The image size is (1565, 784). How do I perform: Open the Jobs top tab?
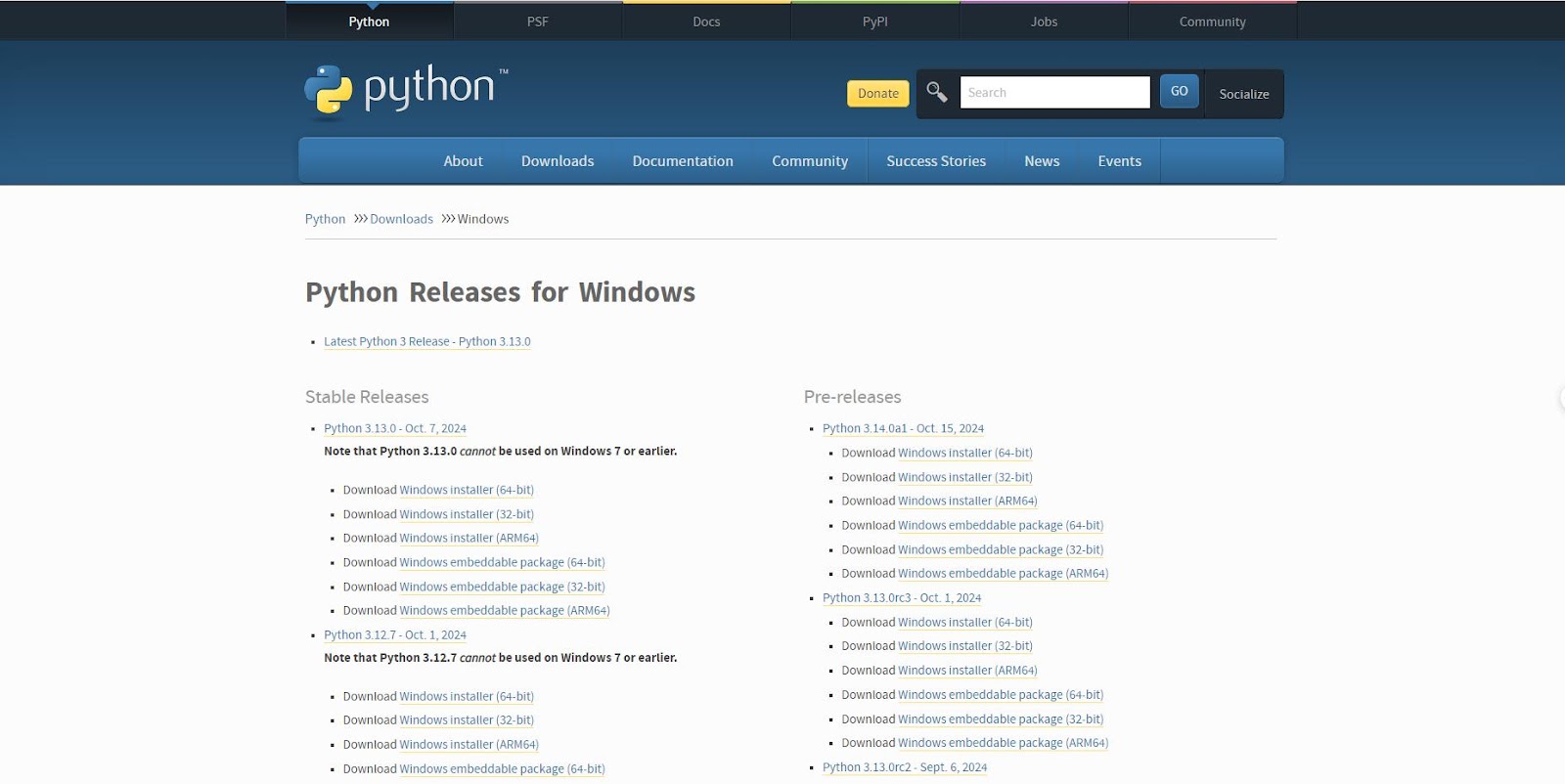pyautogui.click(x=1044, y=22)
